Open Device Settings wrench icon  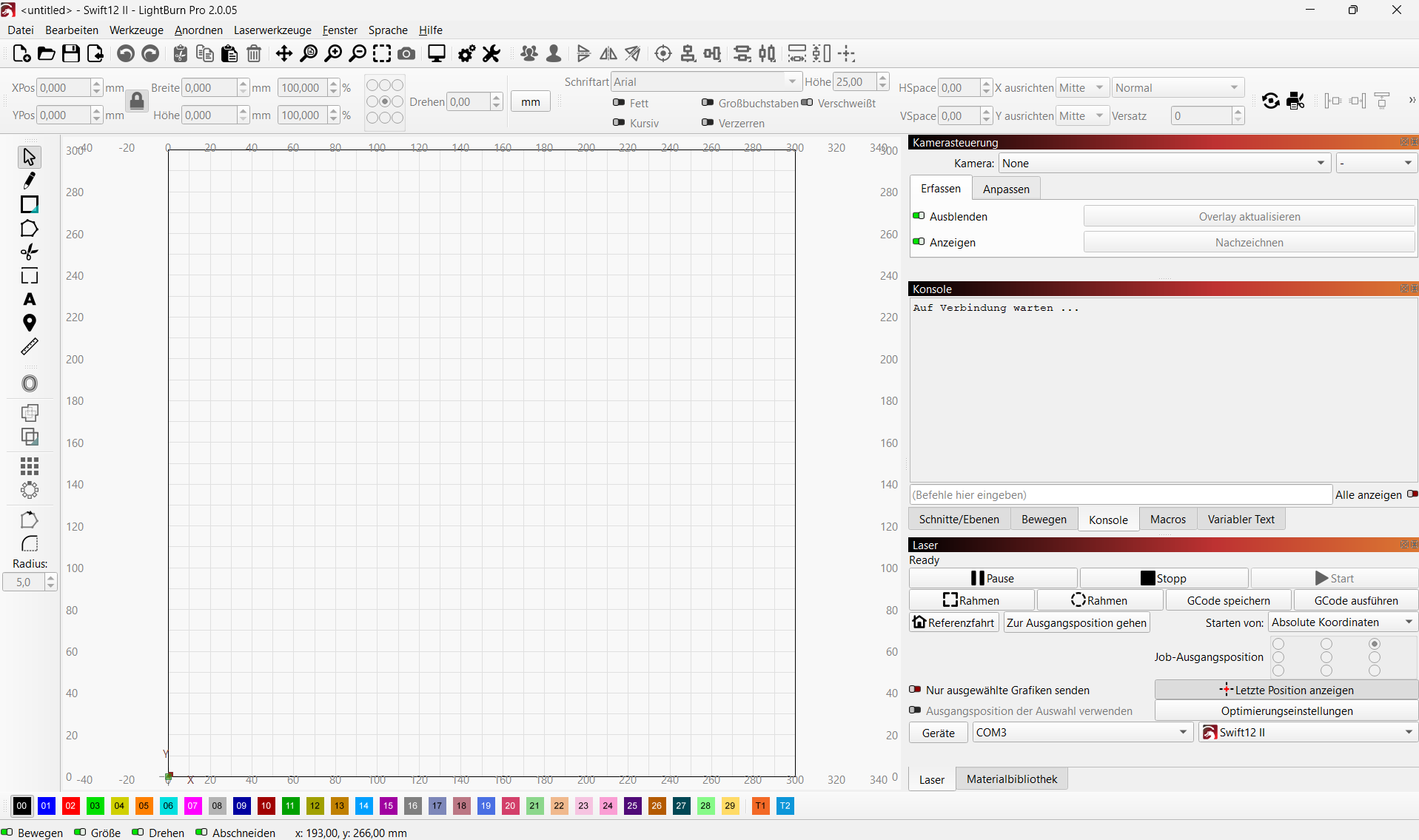492,54
